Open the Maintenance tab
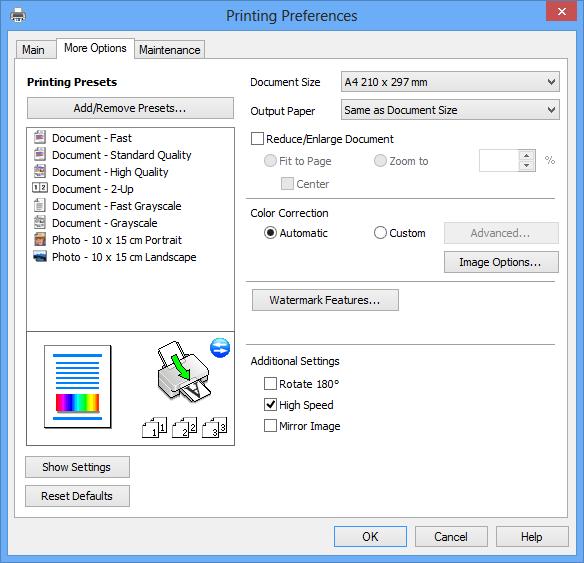Viewport: 584px width, 563px height. 169,50
